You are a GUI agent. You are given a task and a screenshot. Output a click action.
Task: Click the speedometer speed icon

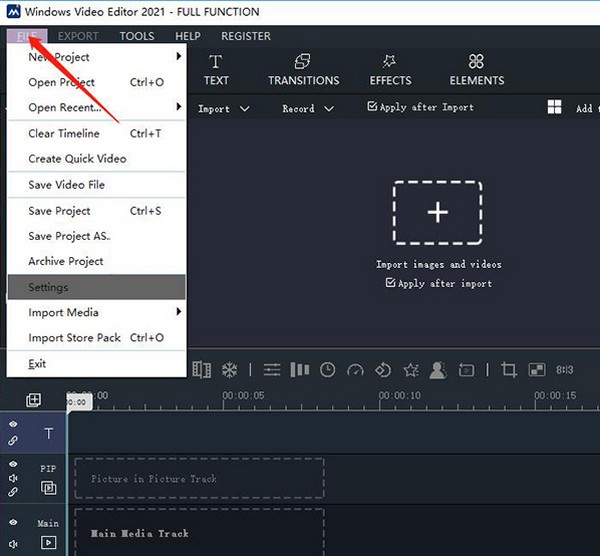coord(355,370)
